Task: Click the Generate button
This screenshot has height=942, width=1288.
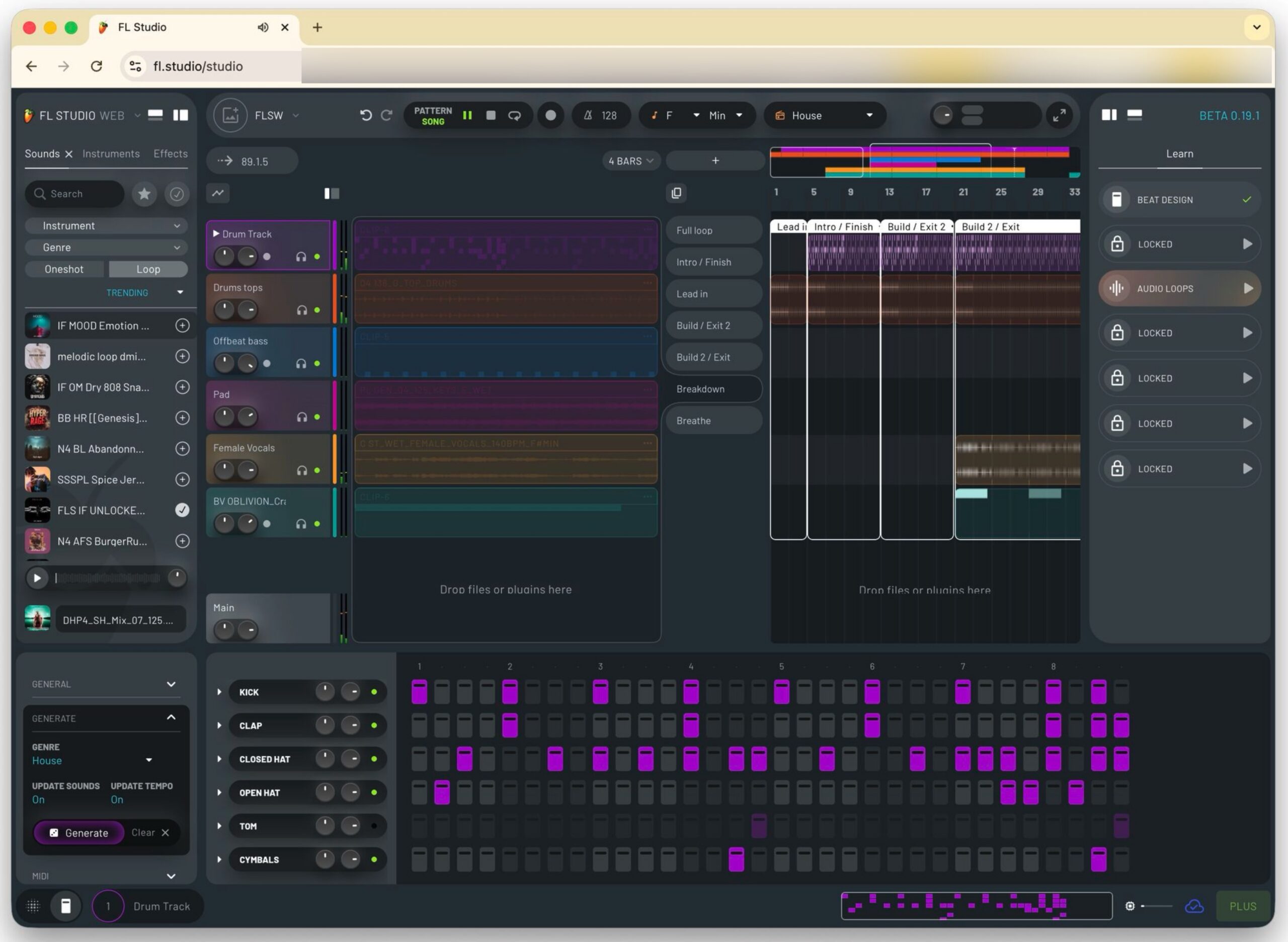Action: (x=78, y=832)
